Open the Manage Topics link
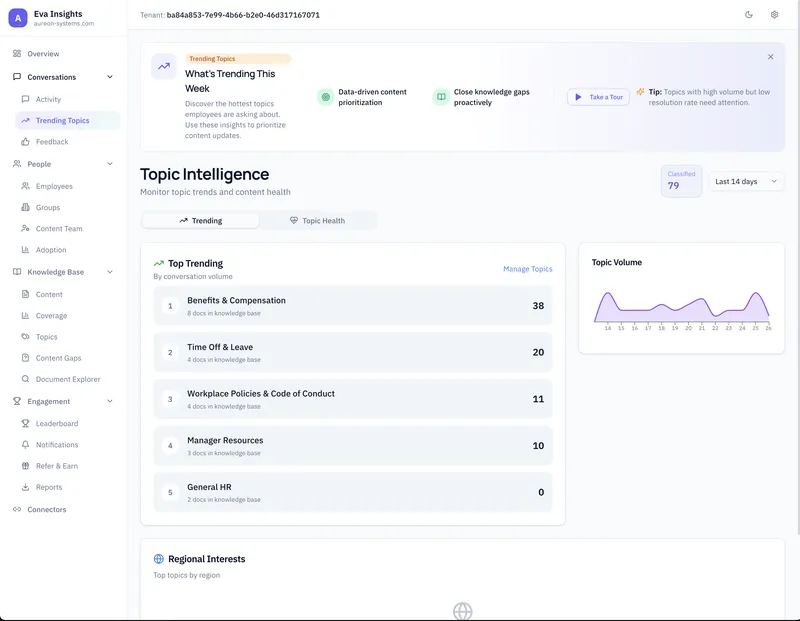 tap(528, 269)
